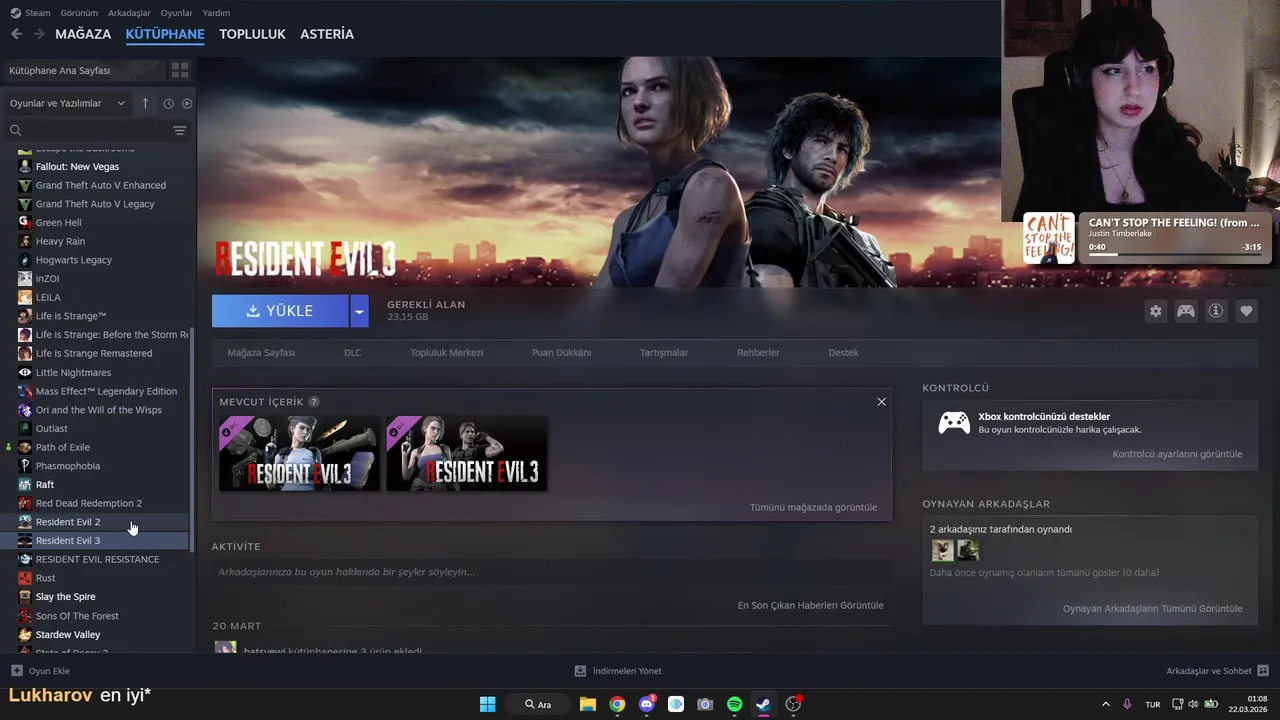Click En Son Çıkan Haberleri Görüntüle

(810, 605)
